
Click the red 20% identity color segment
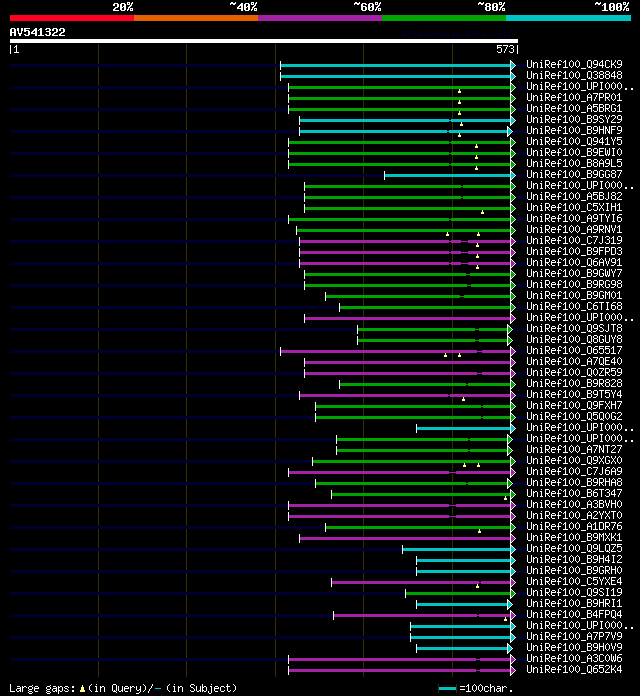tap(72, 18)
